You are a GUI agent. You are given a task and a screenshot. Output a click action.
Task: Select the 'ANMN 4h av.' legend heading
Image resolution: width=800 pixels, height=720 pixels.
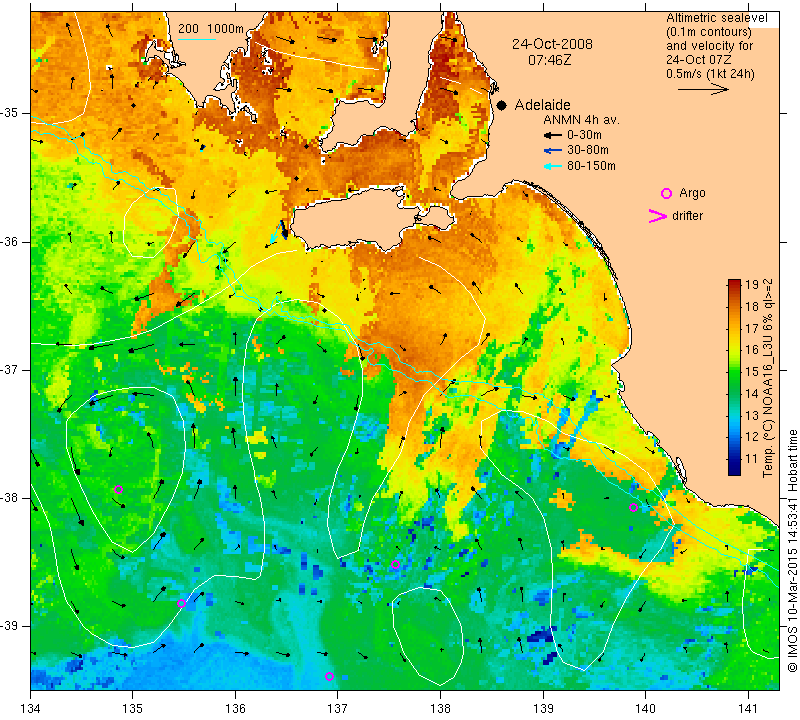click(x=581, y=120)
